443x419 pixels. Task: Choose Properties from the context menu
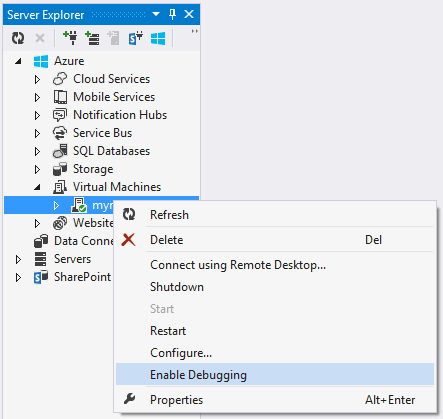[275, 400]
